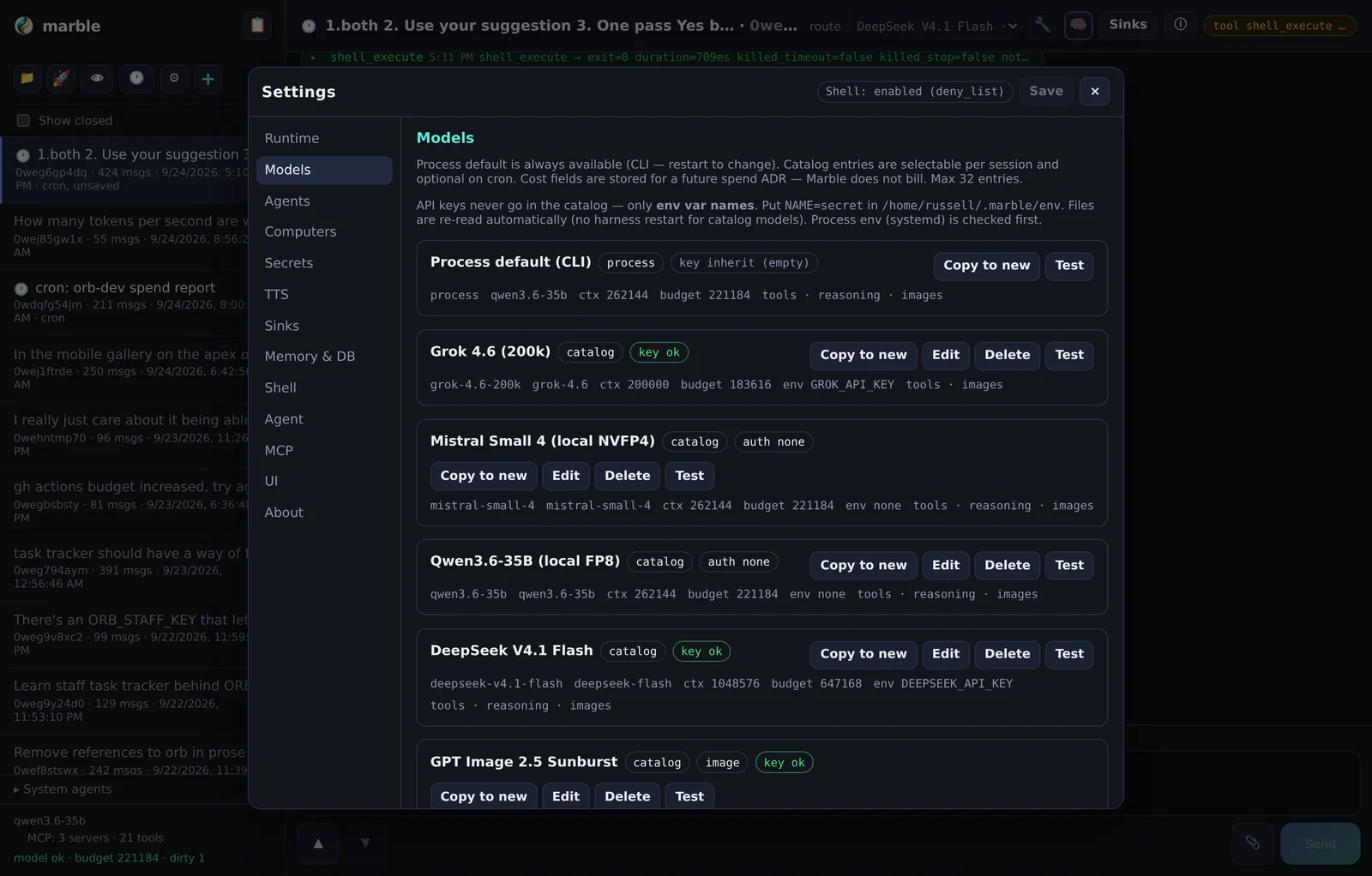This screenshot has height=876, width=1372.
Task: Expand the System agents section
Action: point(63,789)
